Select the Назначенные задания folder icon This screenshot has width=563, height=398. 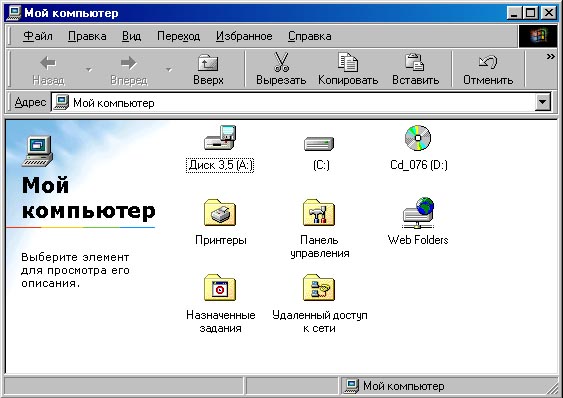point(220,287)
